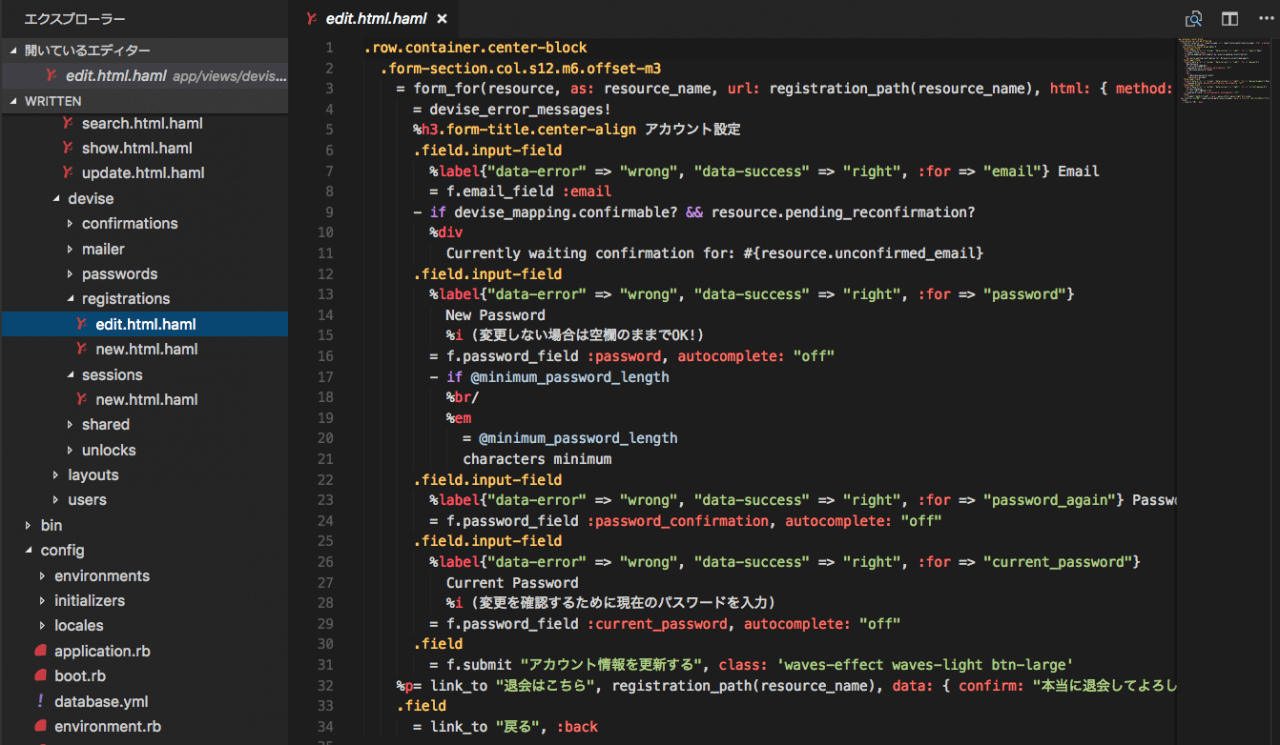Click the 'アカウント設定' heading code text
Screen dimensions: 1280x745
(x=693, y=129)
